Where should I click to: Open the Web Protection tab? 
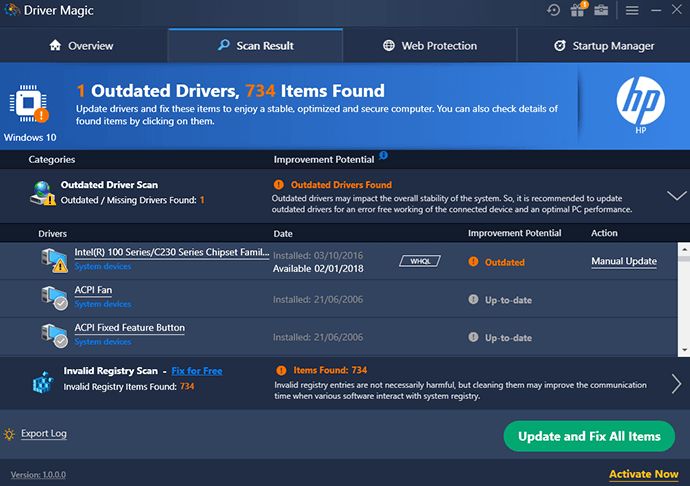[x=430, y=45]
